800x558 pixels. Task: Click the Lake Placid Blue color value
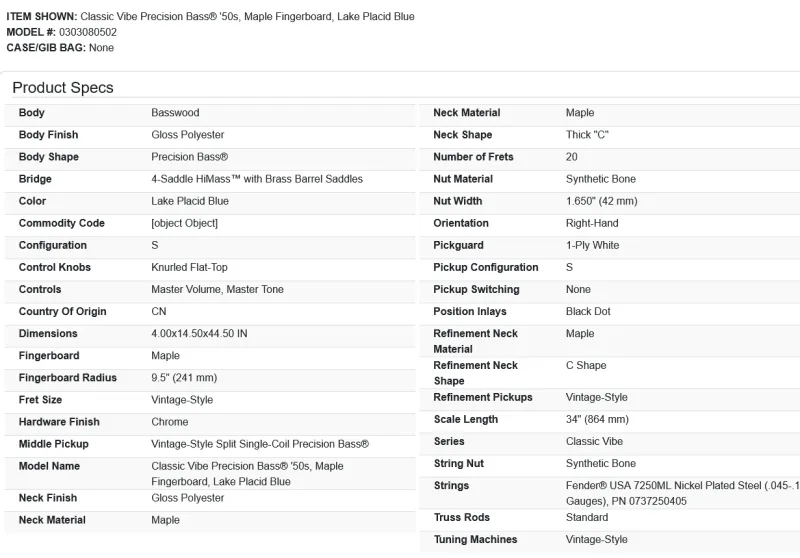pos(190,201)
